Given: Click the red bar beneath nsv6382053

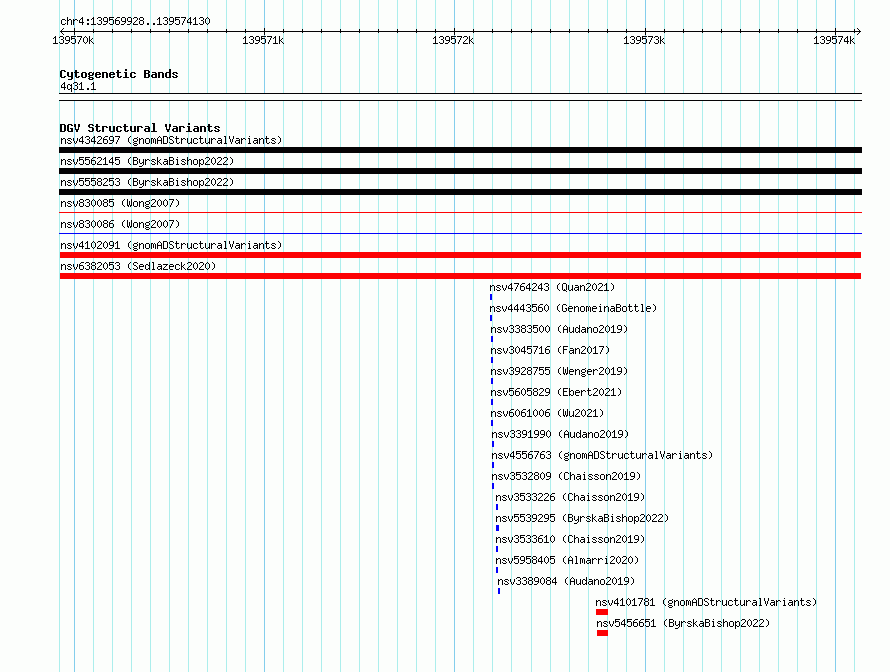Looking at the screenshot, I should pos(460,276).
